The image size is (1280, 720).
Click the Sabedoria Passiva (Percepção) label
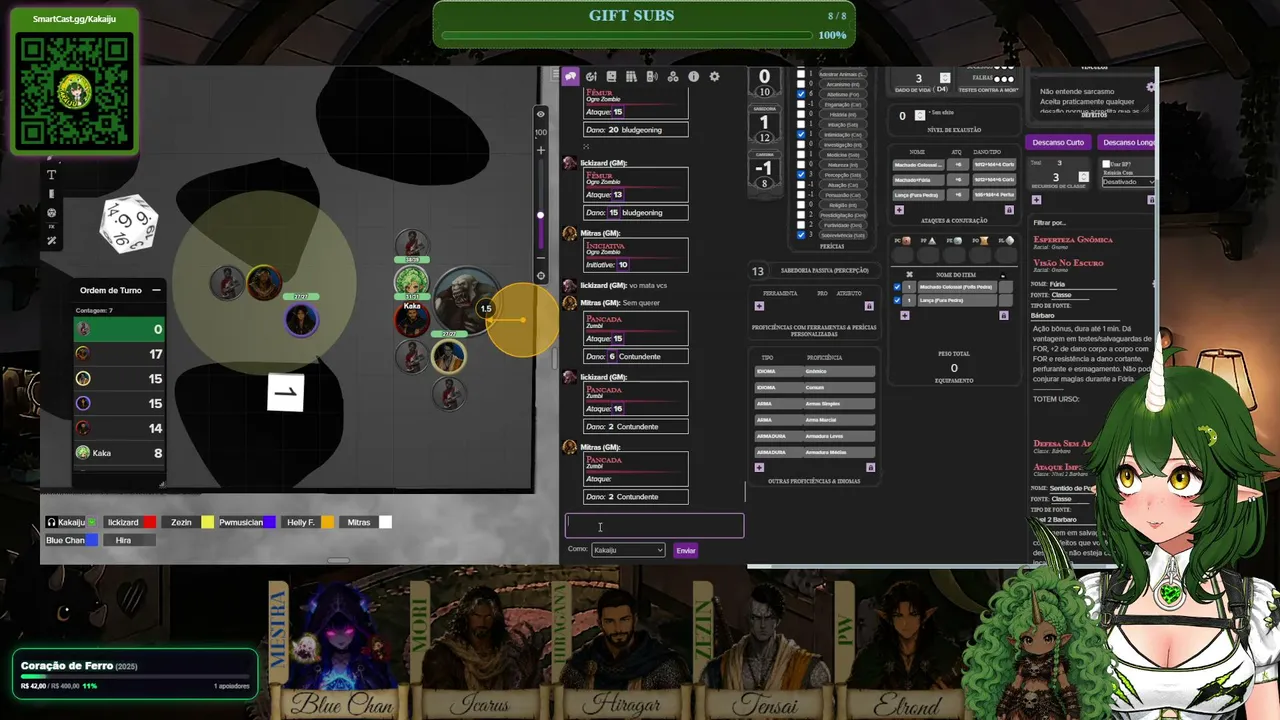click(x=825, y=271)
